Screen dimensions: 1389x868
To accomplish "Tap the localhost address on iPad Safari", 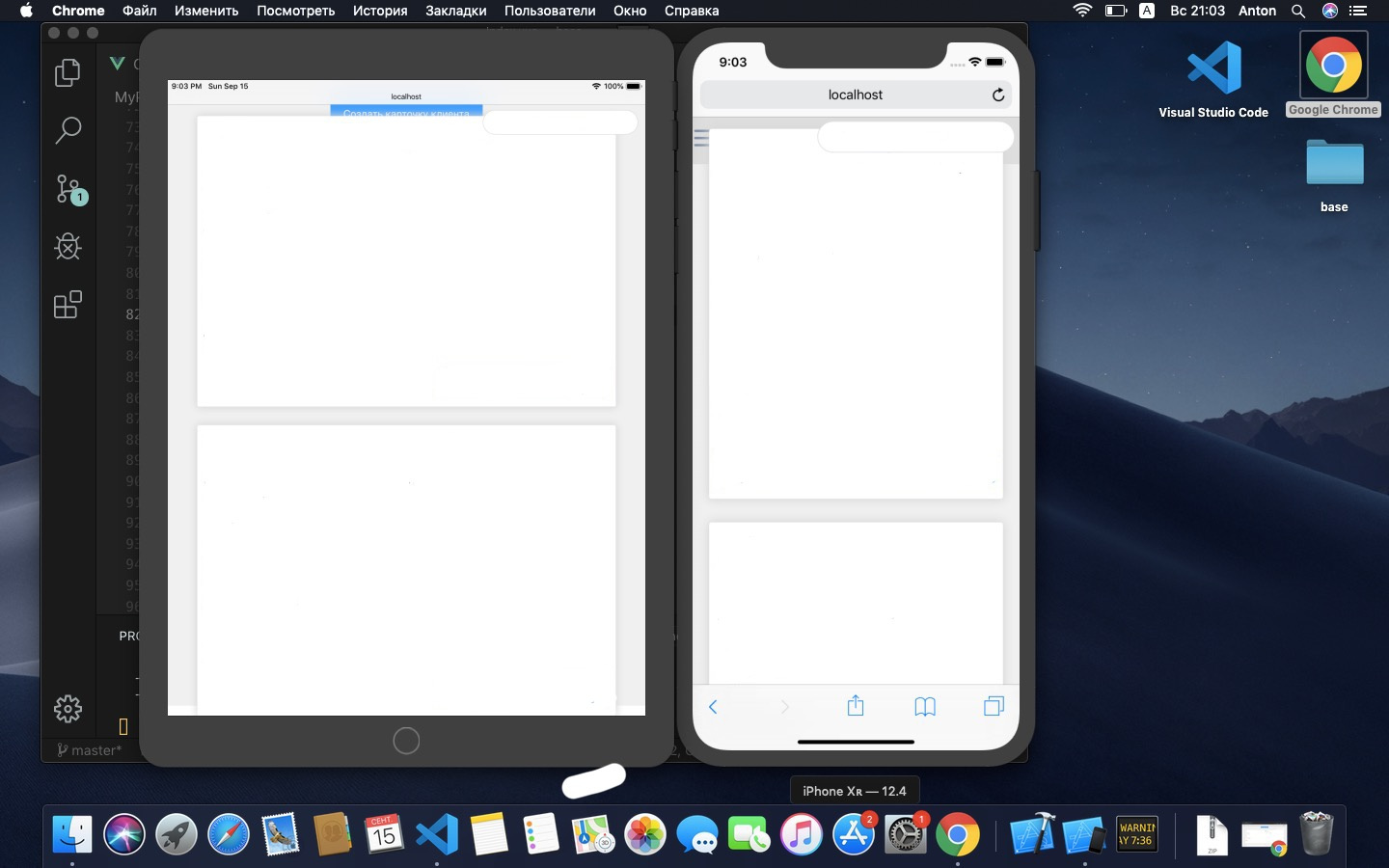I will (406, 96).
